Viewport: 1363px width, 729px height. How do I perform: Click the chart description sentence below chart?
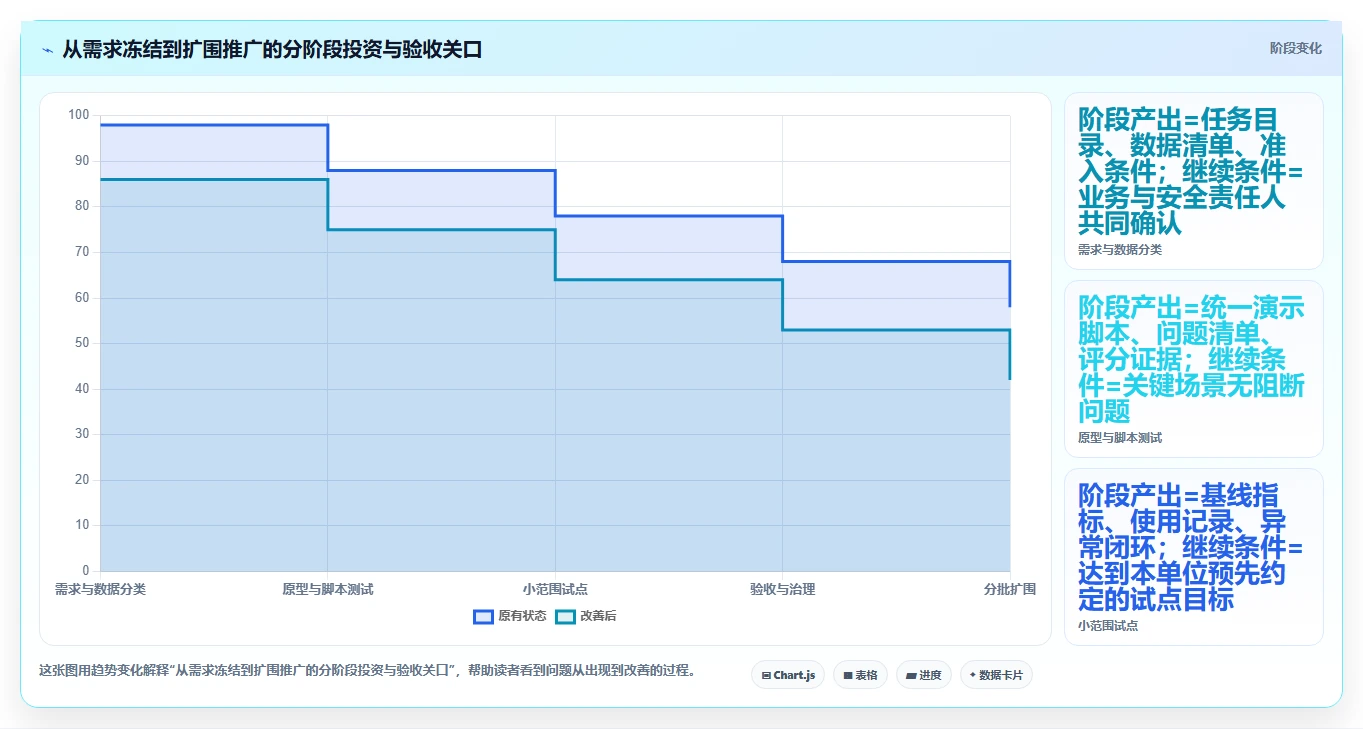pos(367,670)
